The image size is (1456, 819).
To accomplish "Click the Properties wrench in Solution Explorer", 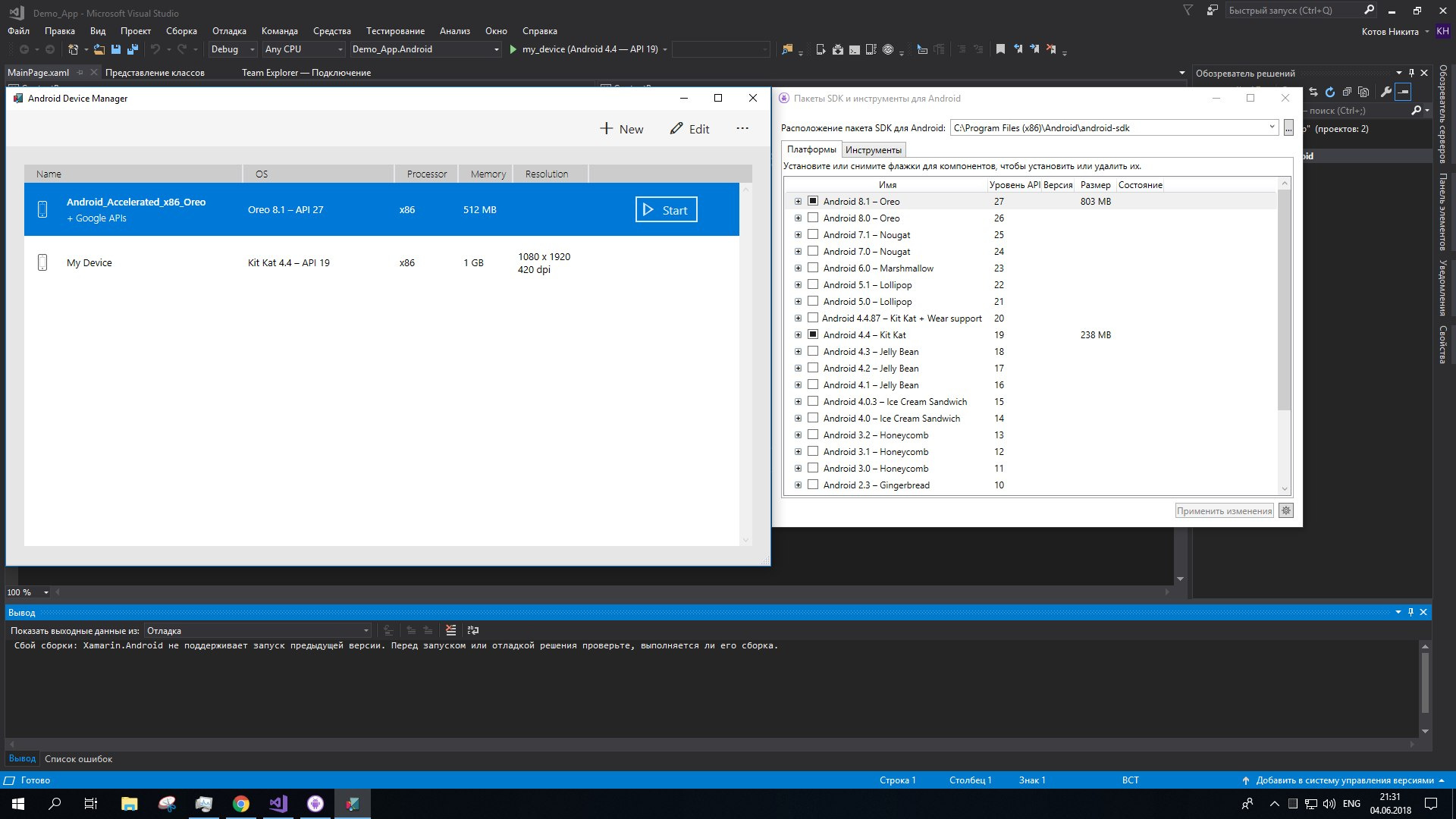I will (1386, 92).
